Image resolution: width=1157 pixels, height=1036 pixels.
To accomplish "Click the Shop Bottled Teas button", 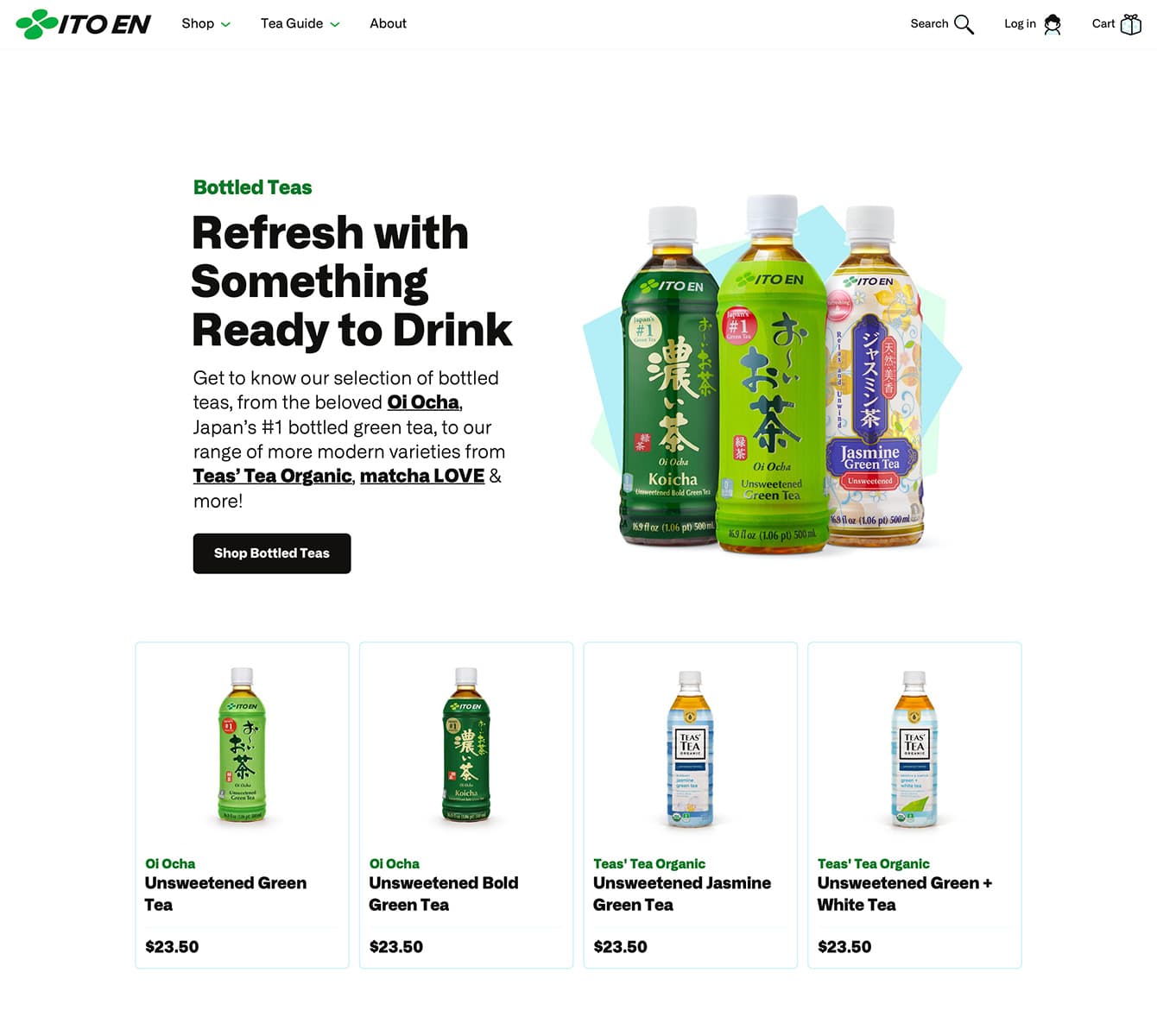I will [272, 553].
